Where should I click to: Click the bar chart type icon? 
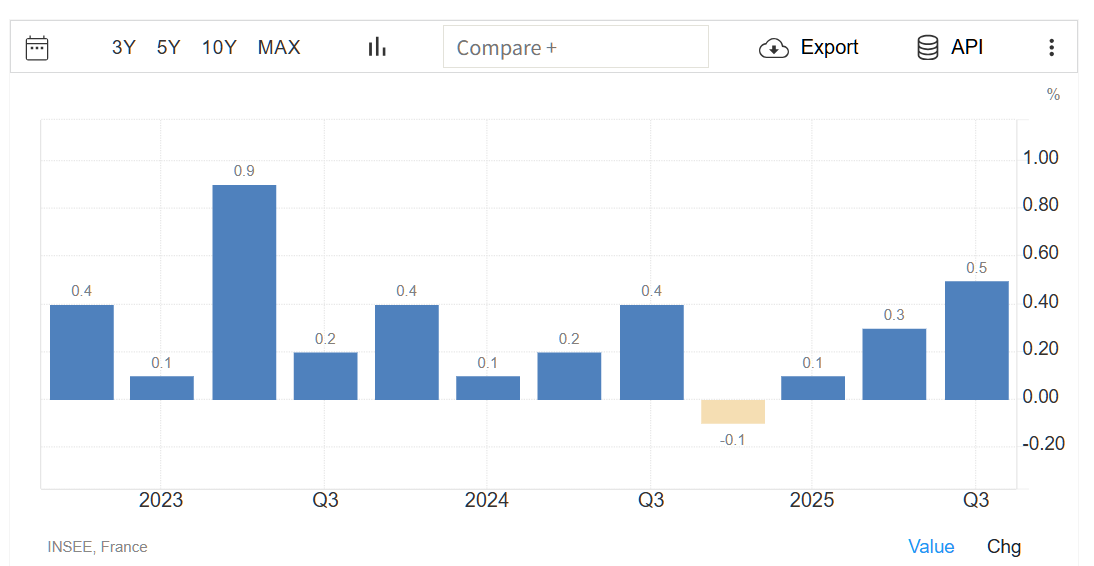(x=377, y=47)
